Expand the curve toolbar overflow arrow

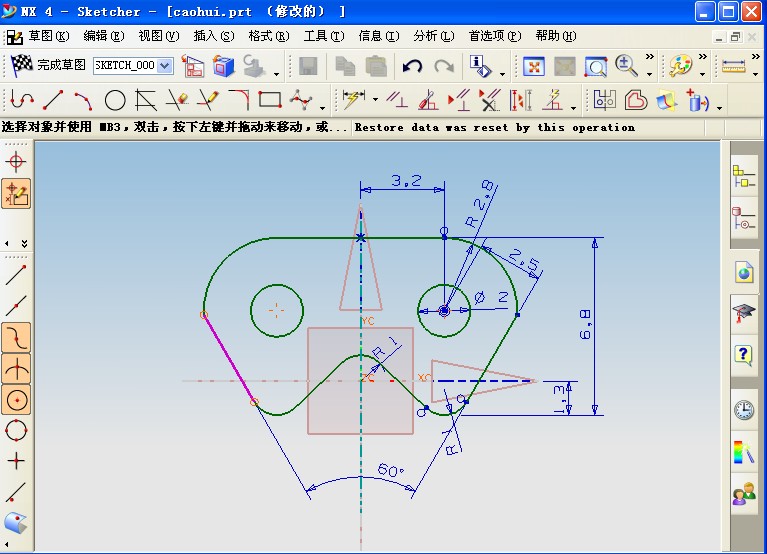pos(322,108)
